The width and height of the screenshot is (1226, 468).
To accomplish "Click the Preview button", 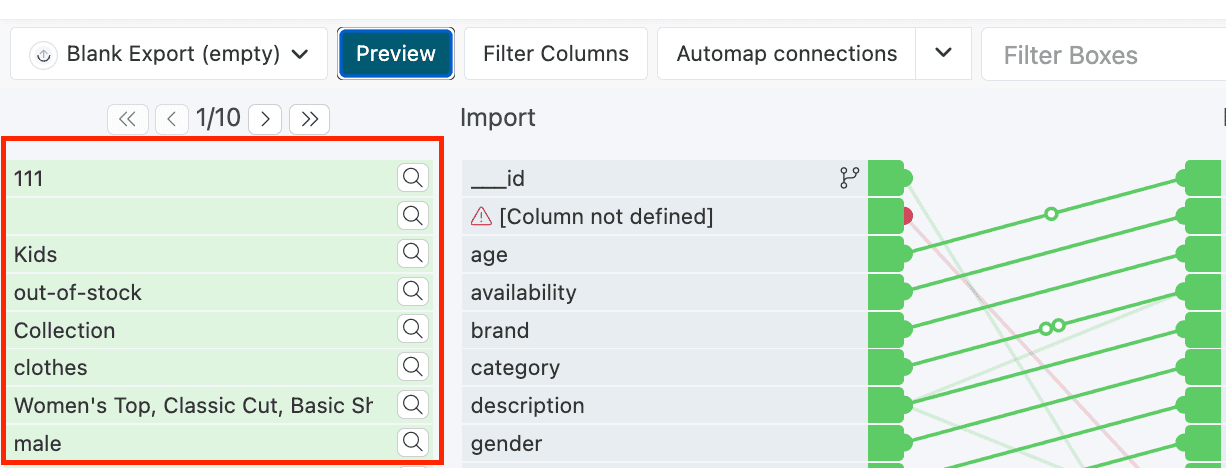I will (396, 54).
